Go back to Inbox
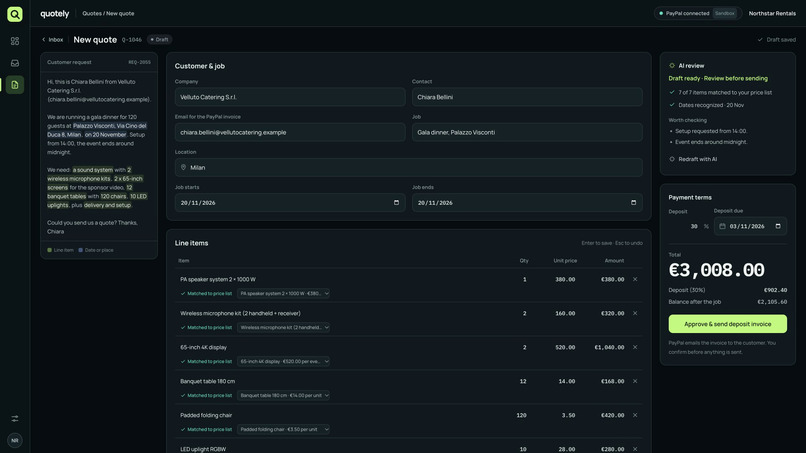Viewport: 806px width, 453px height. (52, 40)
